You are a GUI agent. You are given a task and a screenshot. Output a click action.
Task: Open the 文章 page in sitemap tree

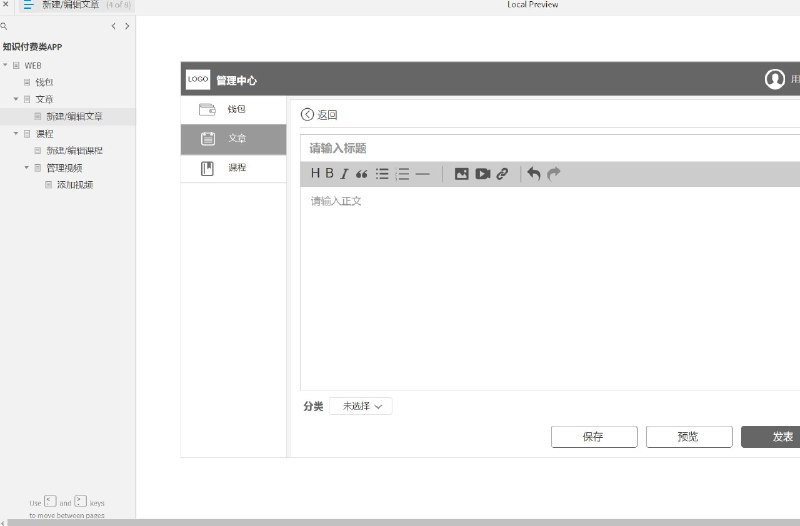coord(44,99)
